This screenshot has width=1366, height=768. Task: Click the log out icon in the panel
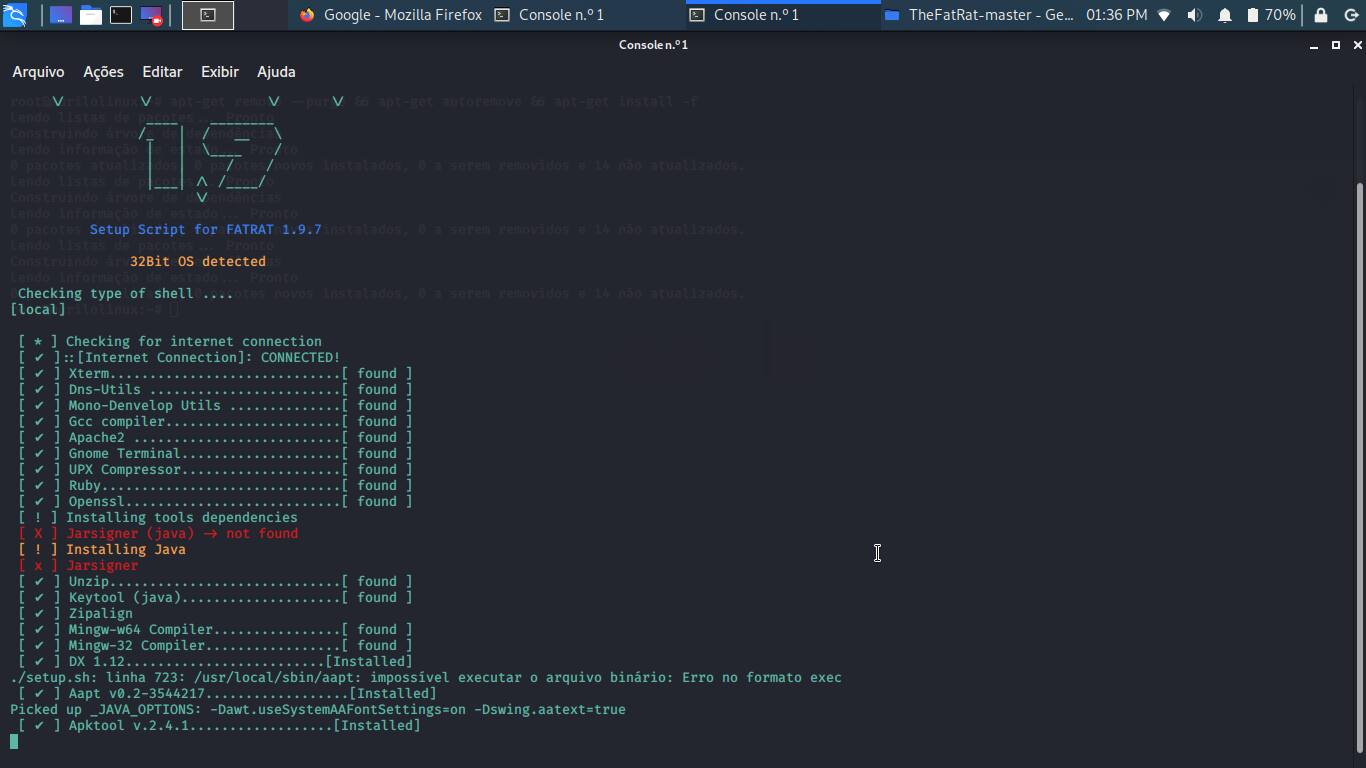pyautogui.click(x=1350, y=15)
